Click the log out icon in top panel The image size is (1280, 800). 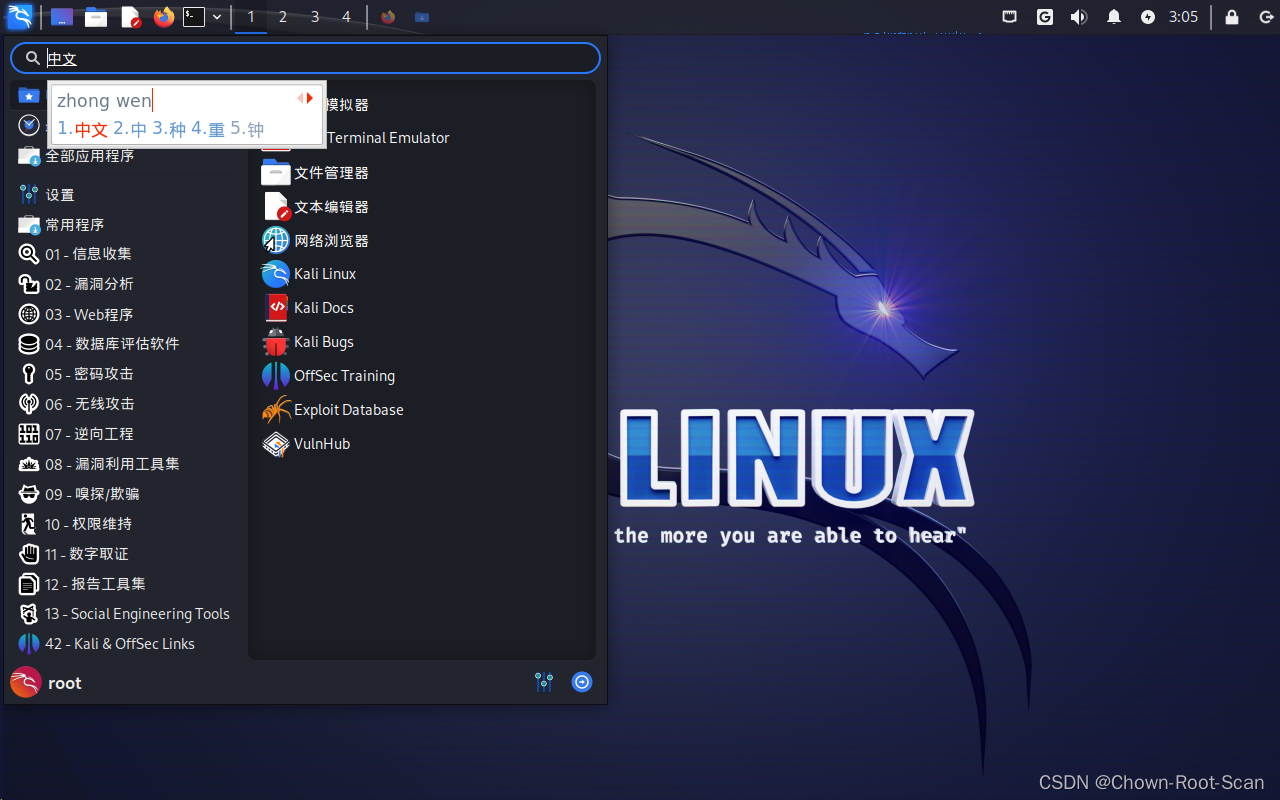tap(1266, 17)
